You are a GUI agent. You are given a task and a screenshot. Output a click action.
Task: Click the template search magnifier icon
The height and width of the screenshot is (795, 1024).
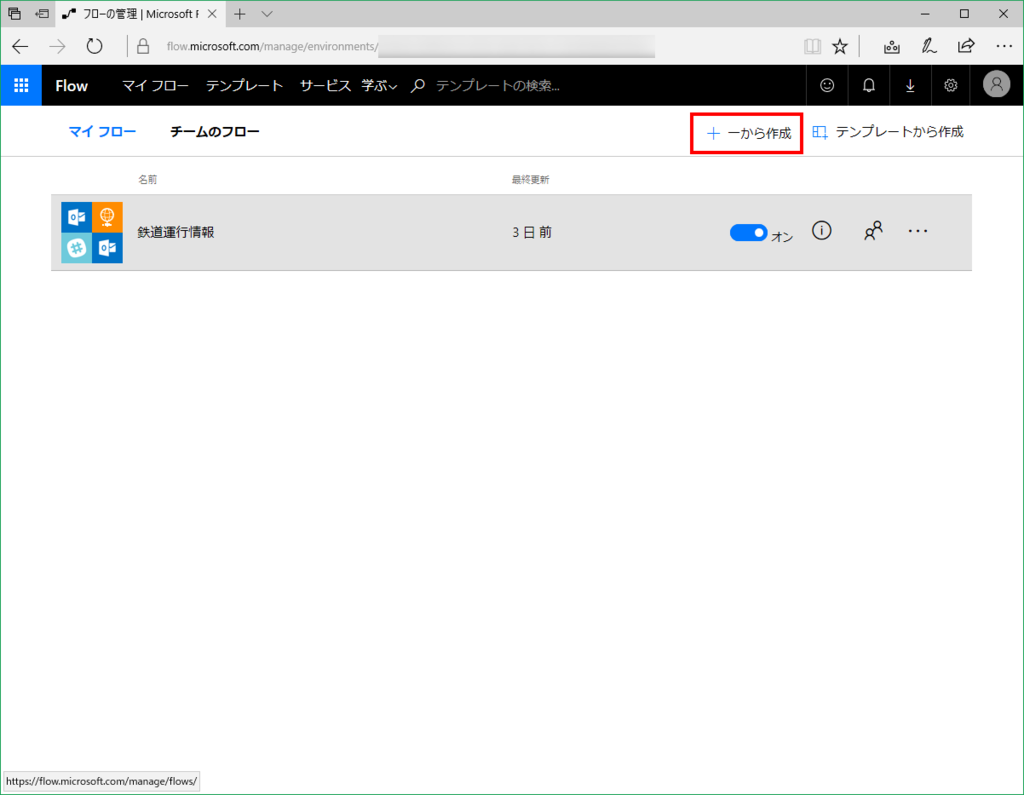[x=418, y=86]
